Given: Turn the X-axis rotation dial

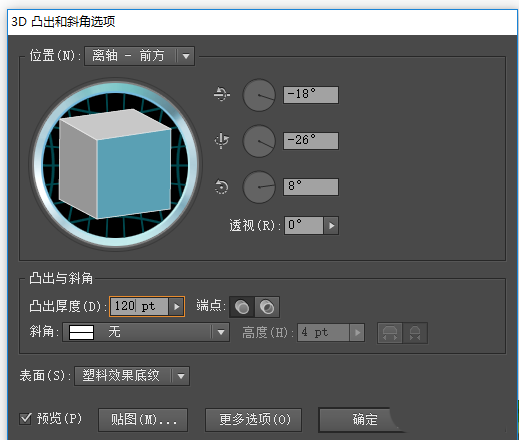Looking at the screenshot, I should [x=259, y=95].
